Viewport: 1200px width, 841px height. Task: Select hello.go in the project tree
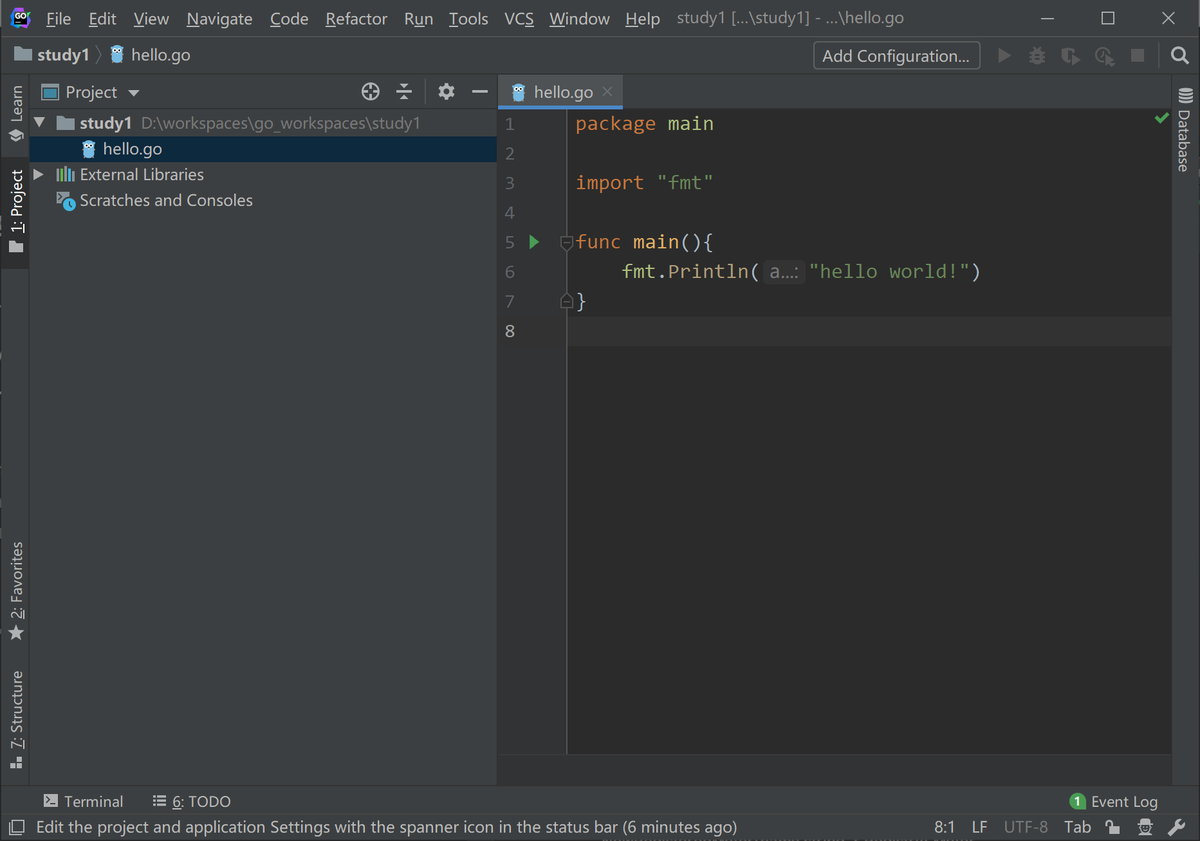coord(132,149)
